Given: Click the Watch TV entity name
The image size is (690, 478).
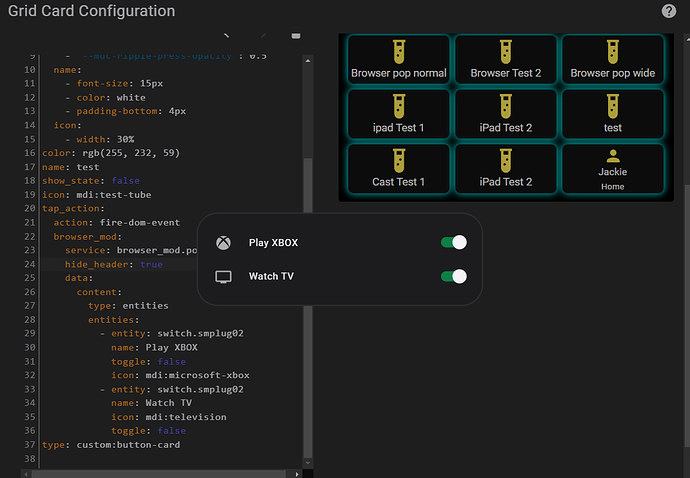Looking at the screenshot, I should 270,276.
